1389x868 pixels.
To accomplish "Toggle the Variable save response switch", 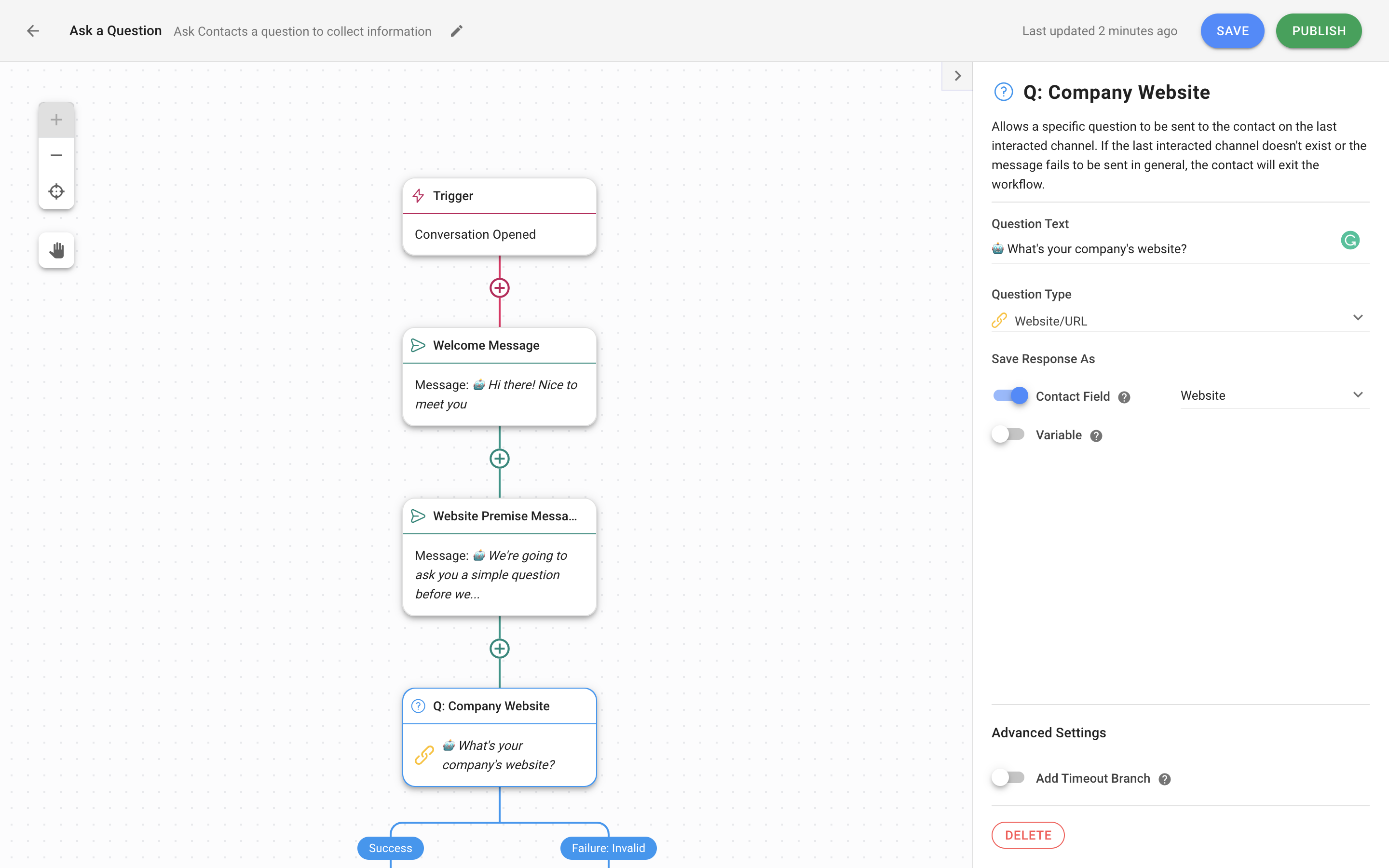I will (x=1007, y=434).
